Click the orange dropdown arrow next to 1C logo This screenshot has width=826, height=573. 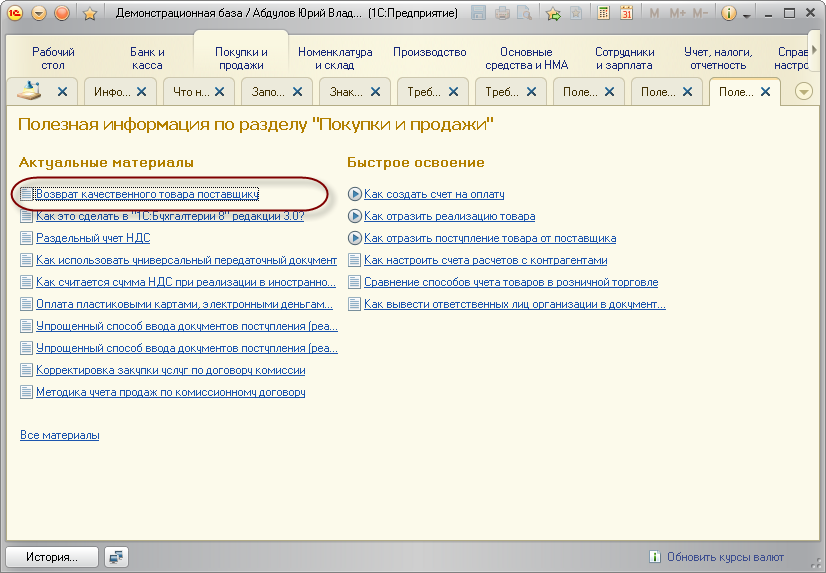38,13
